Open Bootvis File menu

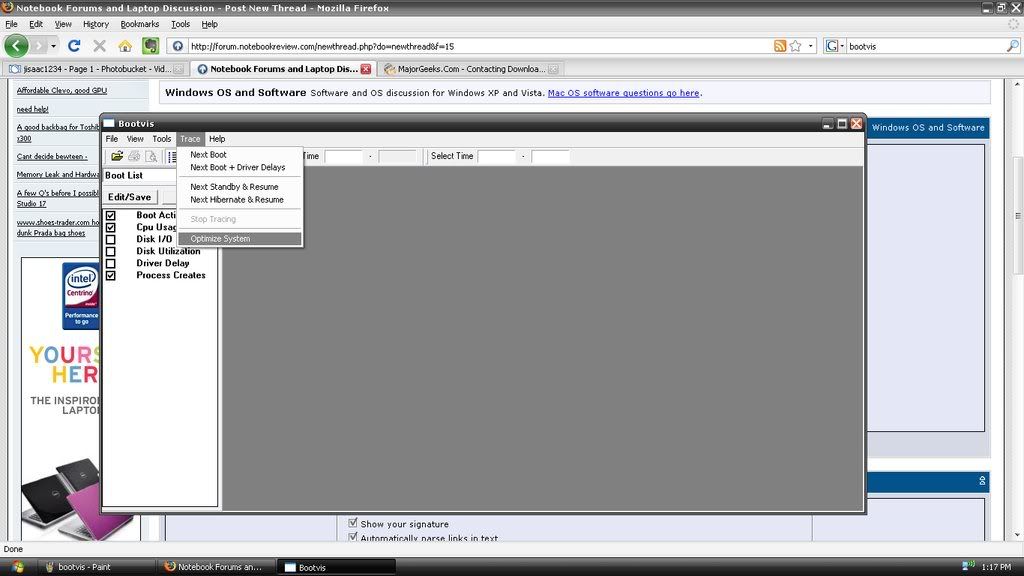[112, 138]
